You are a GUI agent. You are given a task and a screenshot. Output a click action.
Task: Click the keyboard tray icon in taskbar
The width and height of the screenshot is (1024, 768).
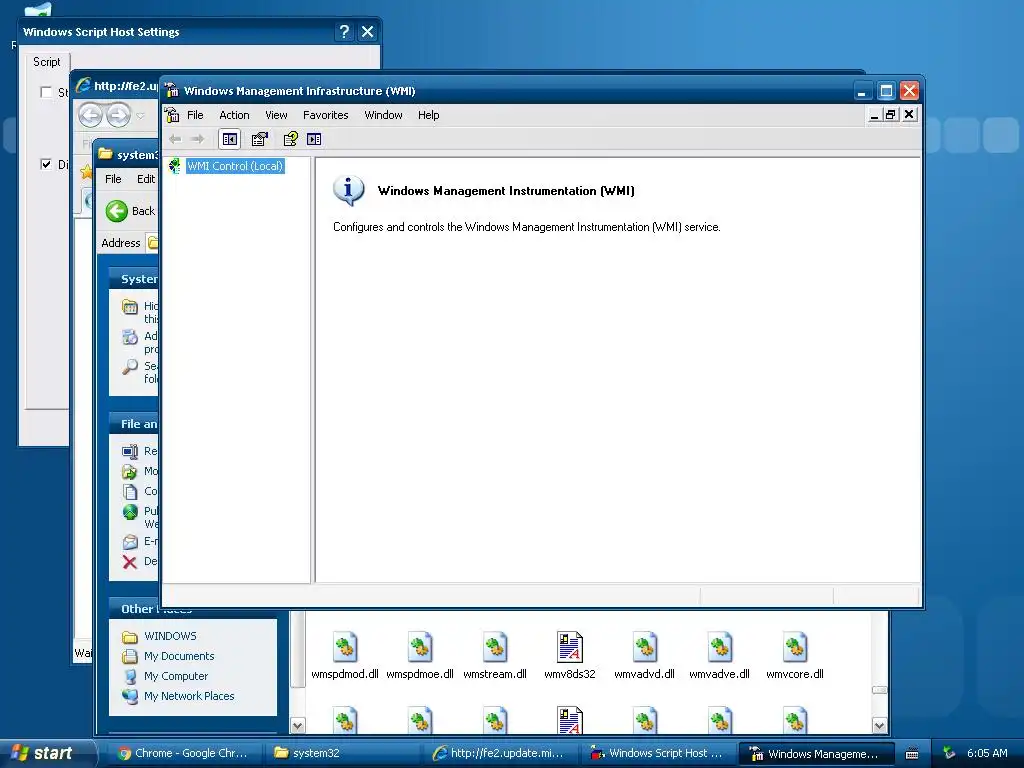(912, 754)
